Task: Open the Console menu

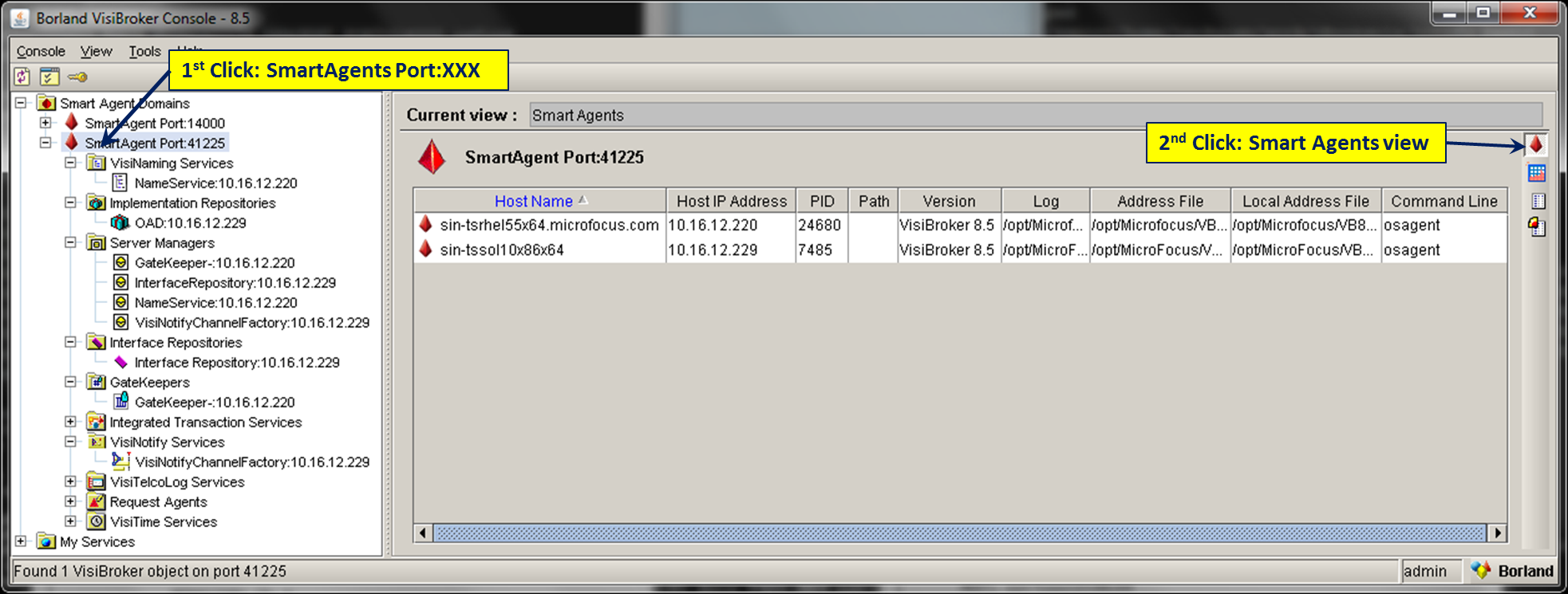Action: pos(41,52)
